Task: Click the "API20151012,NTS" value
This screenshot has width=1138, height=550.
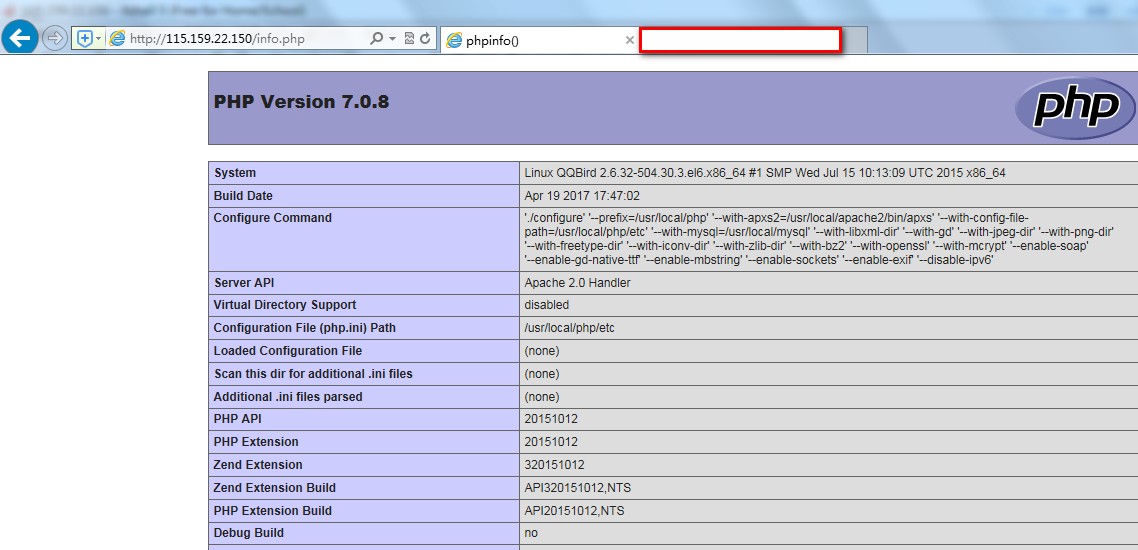Action: [574, 511]
